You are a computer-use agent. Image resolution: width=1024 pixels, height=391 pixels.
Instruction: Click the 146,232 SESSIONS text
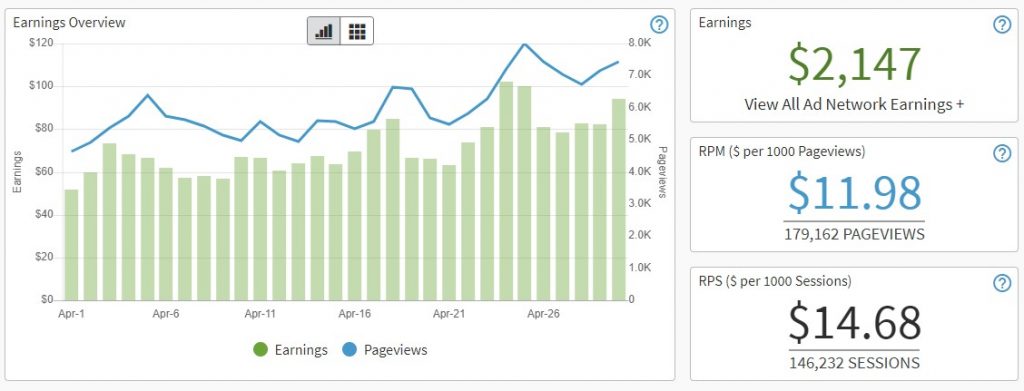(854, 363)
